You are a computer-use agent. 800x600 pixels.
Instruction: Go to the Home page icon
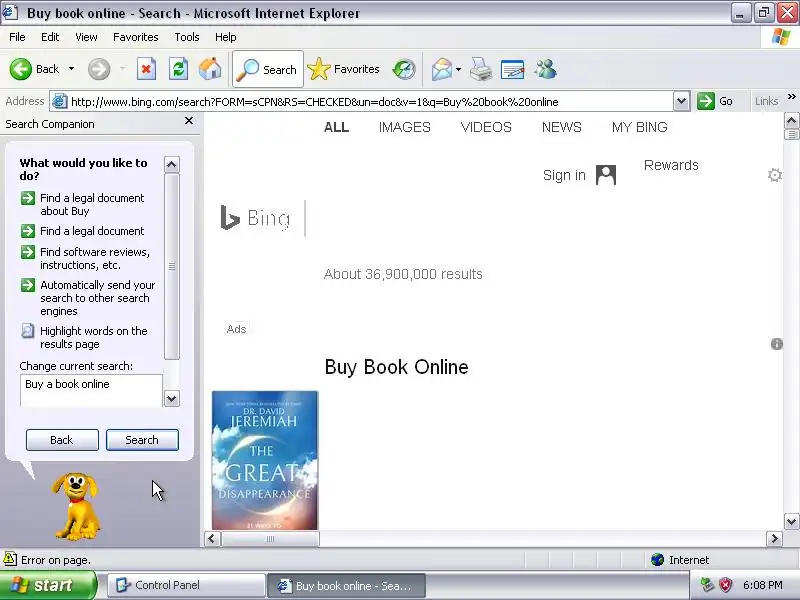[x=210, y=69]
